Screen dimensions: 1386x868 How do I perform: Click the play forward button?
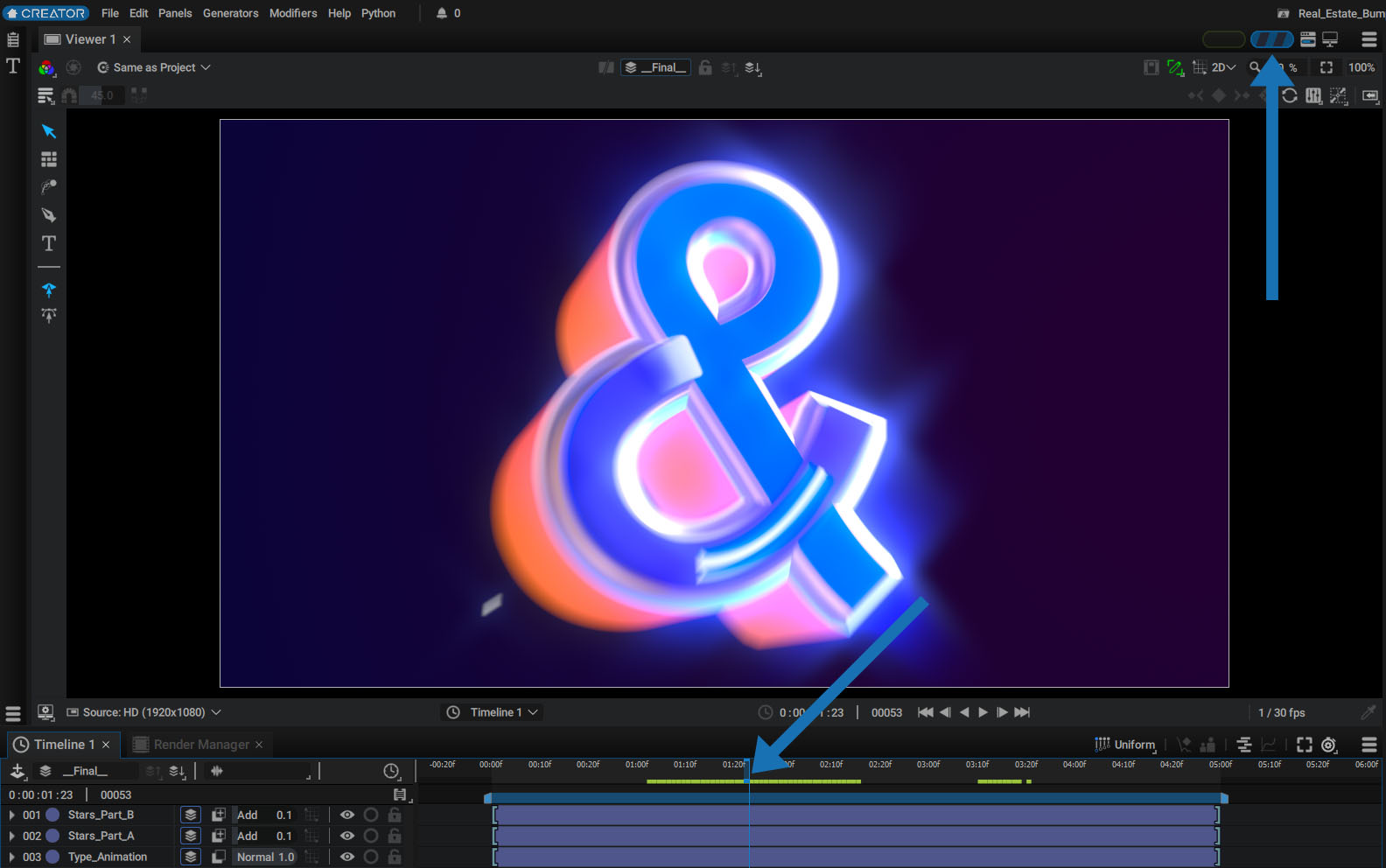click(983, 712)
